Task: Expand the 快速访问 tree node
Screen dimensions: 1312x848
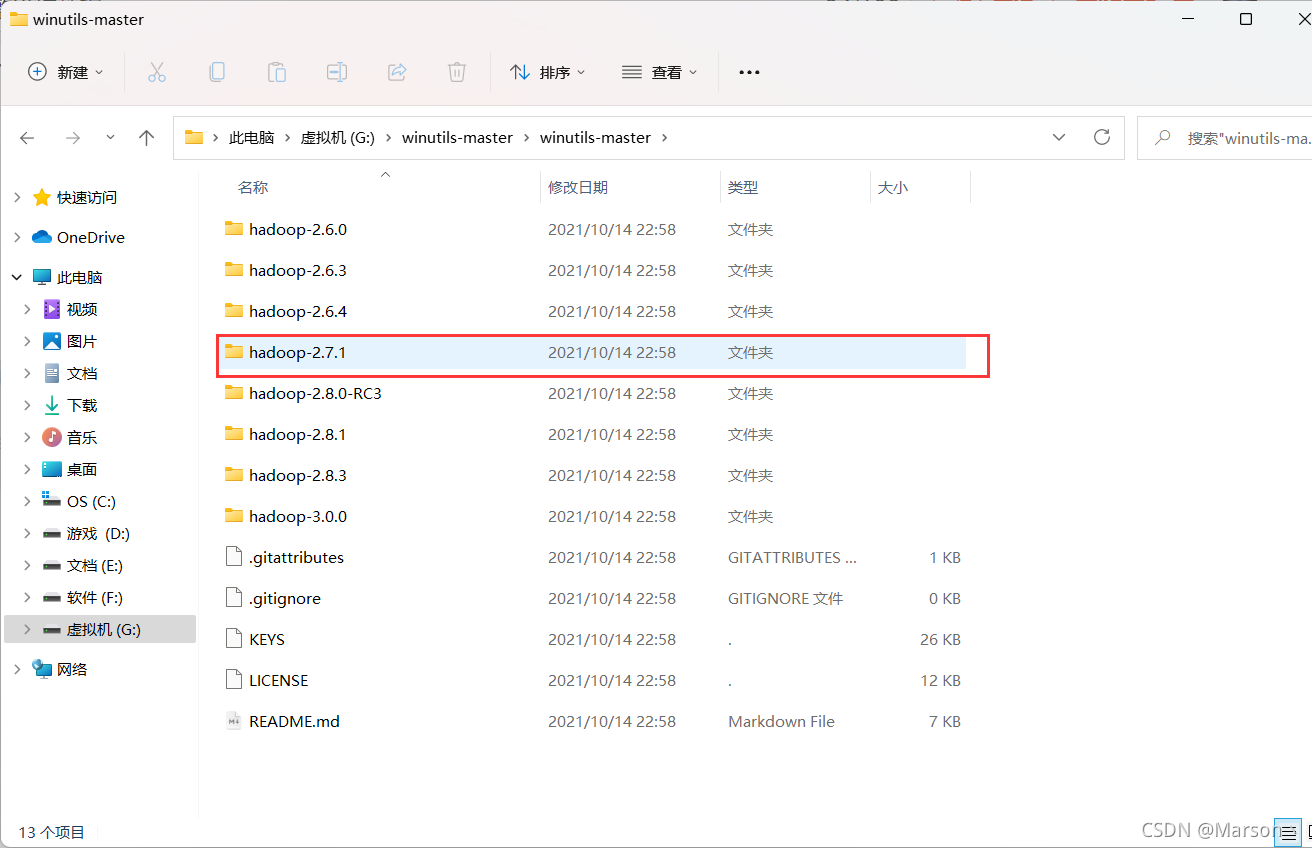Action: tap(16, 197)
